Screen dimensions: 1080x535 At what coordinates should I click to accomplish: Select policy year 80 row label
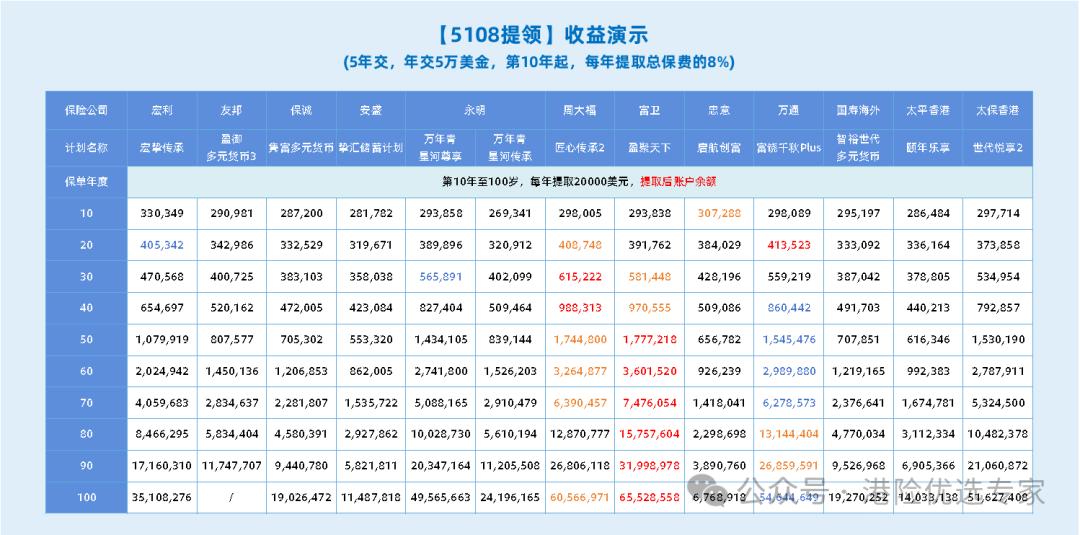coord(86,434)
